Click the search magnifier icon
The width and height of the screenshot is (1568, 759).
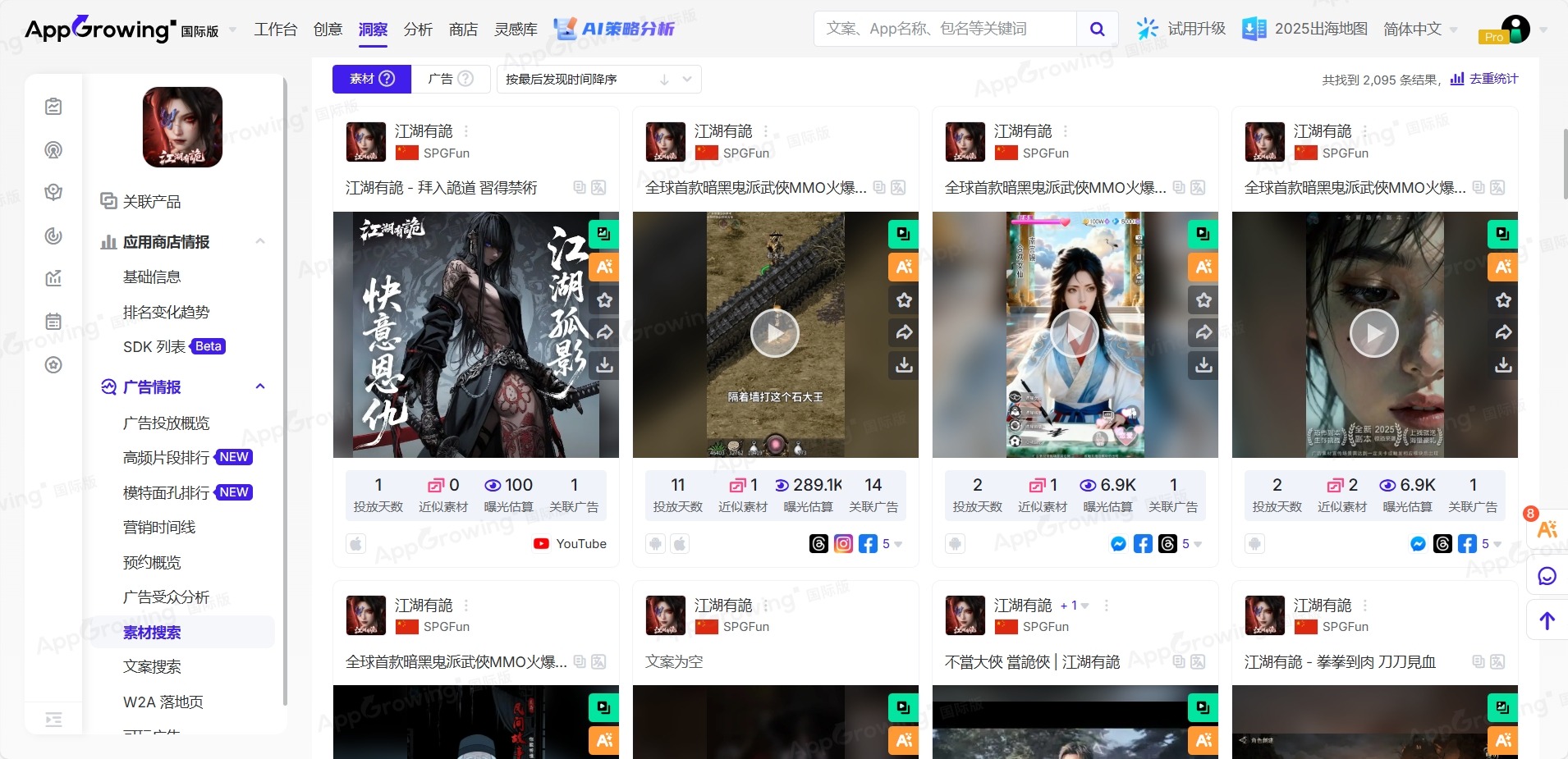[1097, 30]
